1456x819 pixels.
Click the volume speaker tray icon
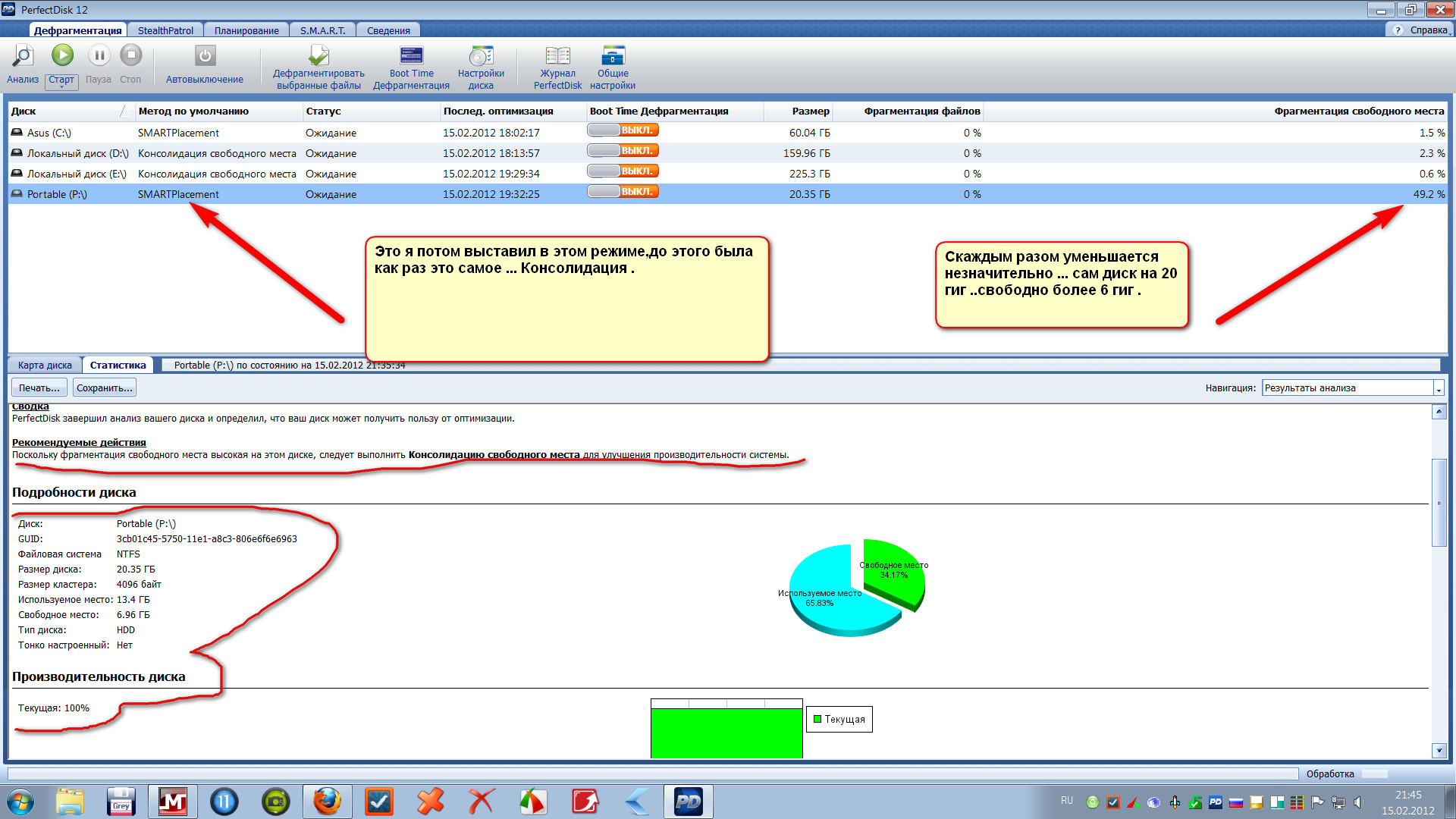point(1359,802)
